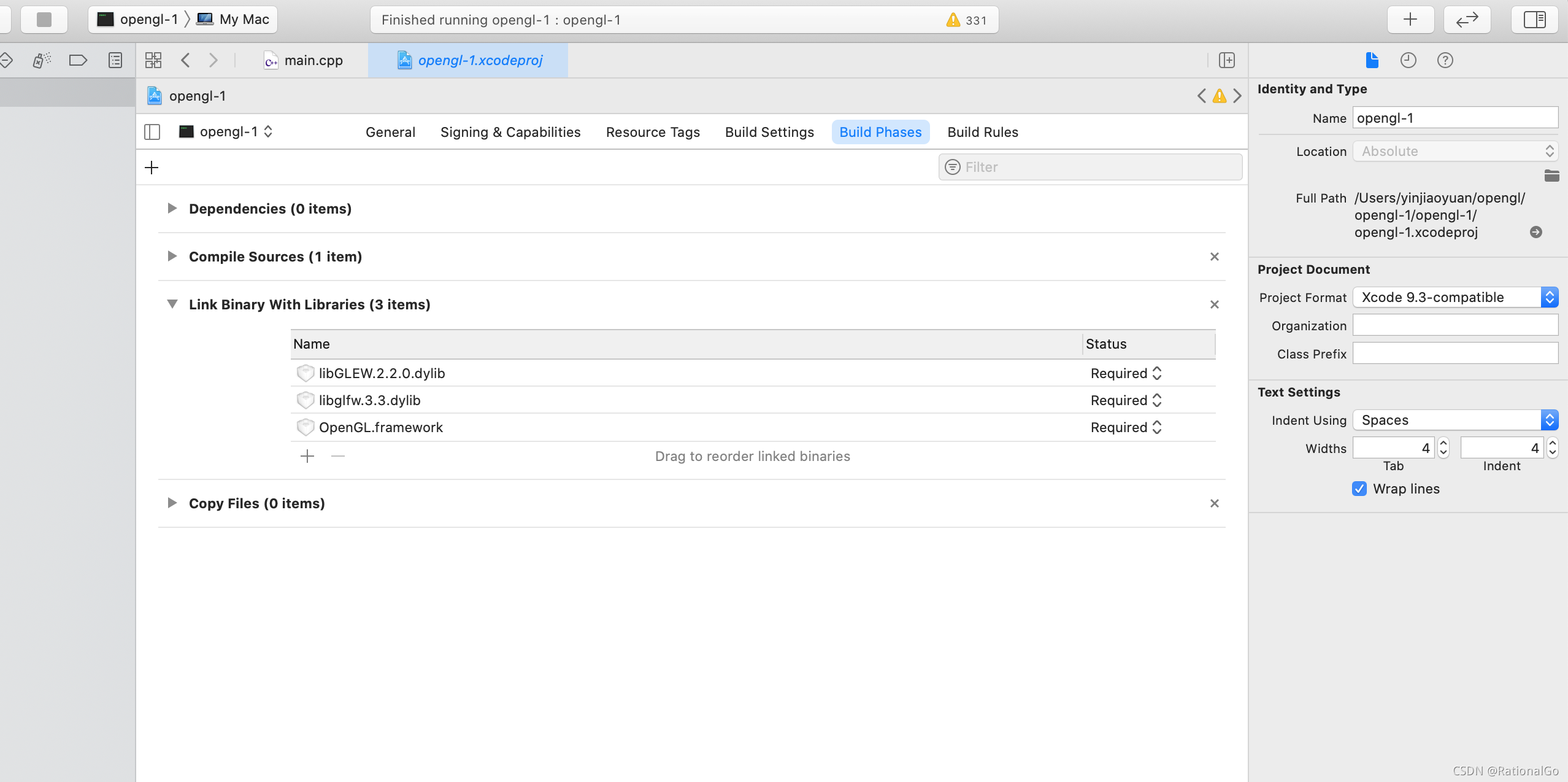Click the Class Prefix text field
The image size is (1568, 782).
(x=1455, y=354)
